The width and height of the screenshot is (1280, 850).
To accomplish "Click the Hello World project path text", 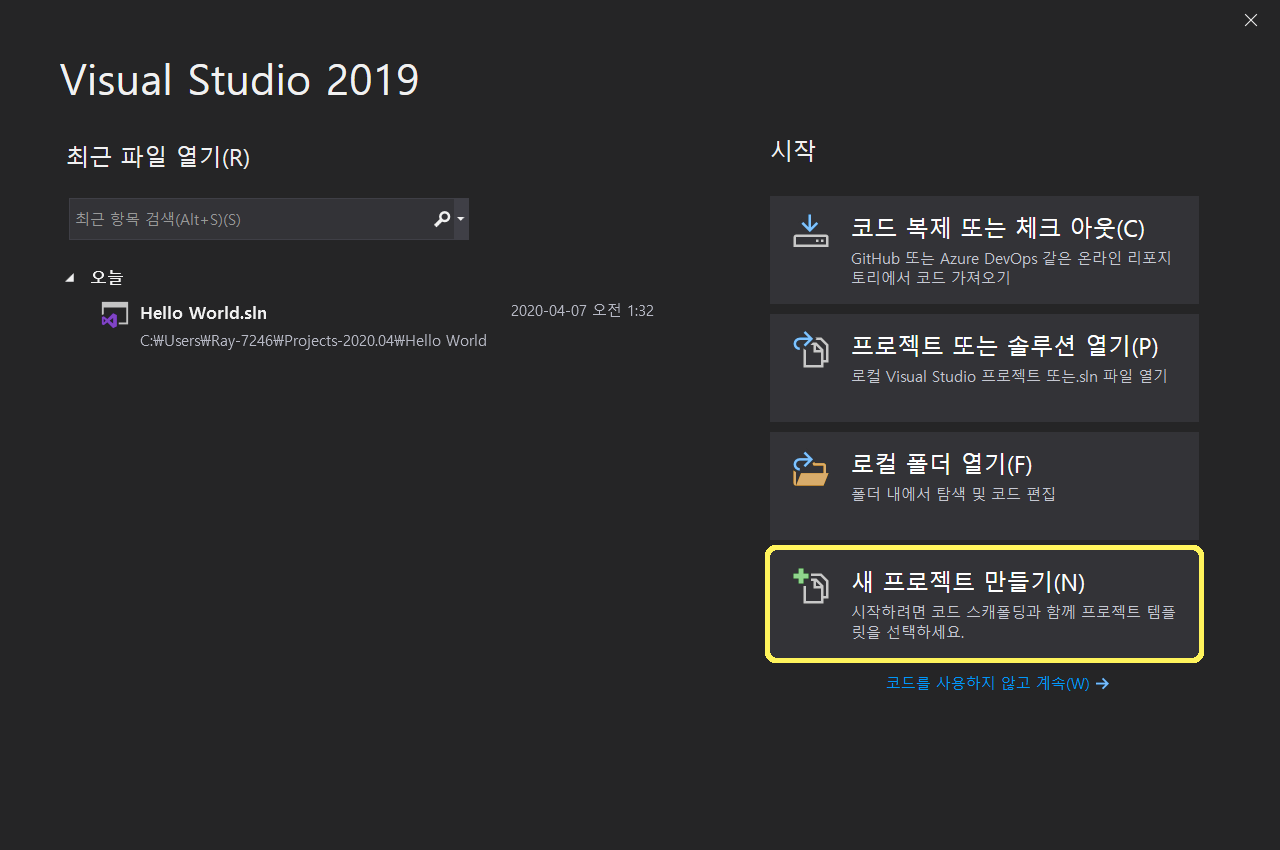I will 313,341.
